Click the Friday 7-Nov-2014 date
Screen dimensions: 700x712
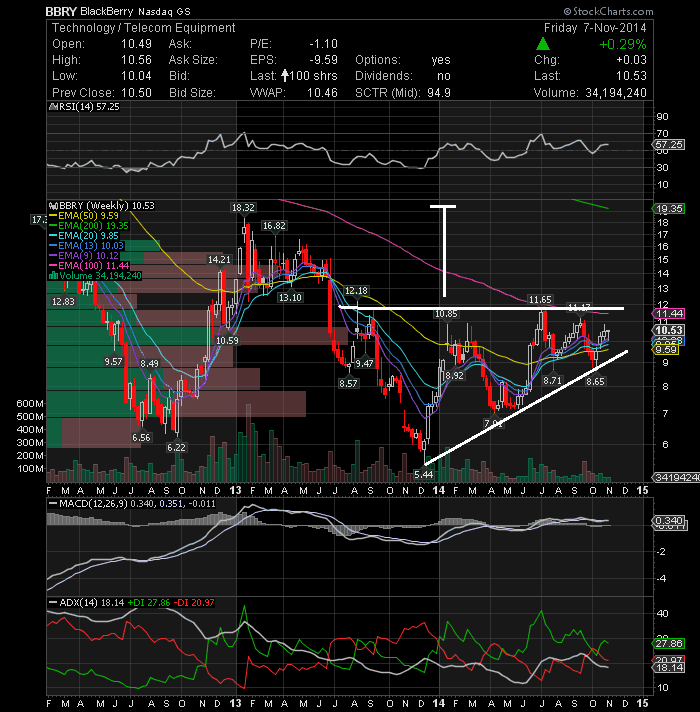point(595,28)
